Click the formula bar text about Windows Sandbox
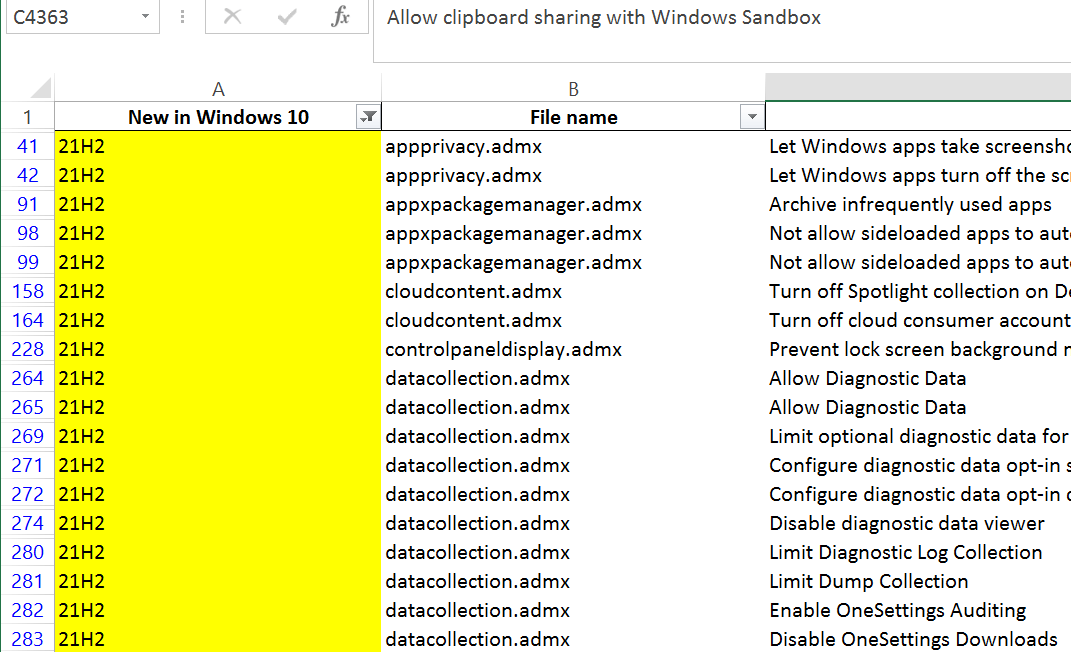Image resolution: width=1071 pixels, height=652 pixels. click(x=604, y=17)
